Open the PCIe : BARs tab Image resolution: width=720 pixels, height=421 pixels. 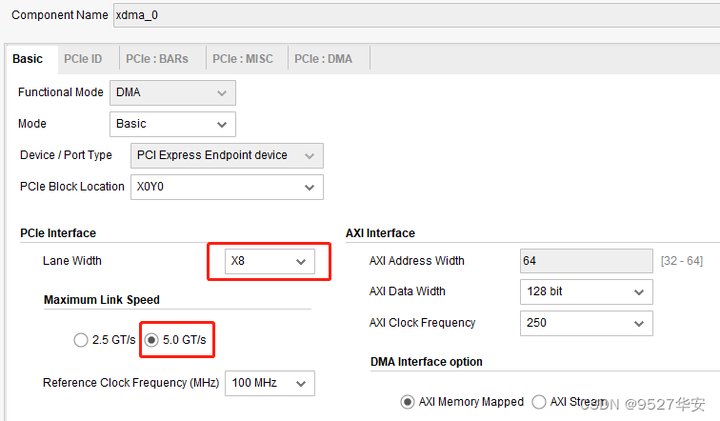click(x=163, y=59)
